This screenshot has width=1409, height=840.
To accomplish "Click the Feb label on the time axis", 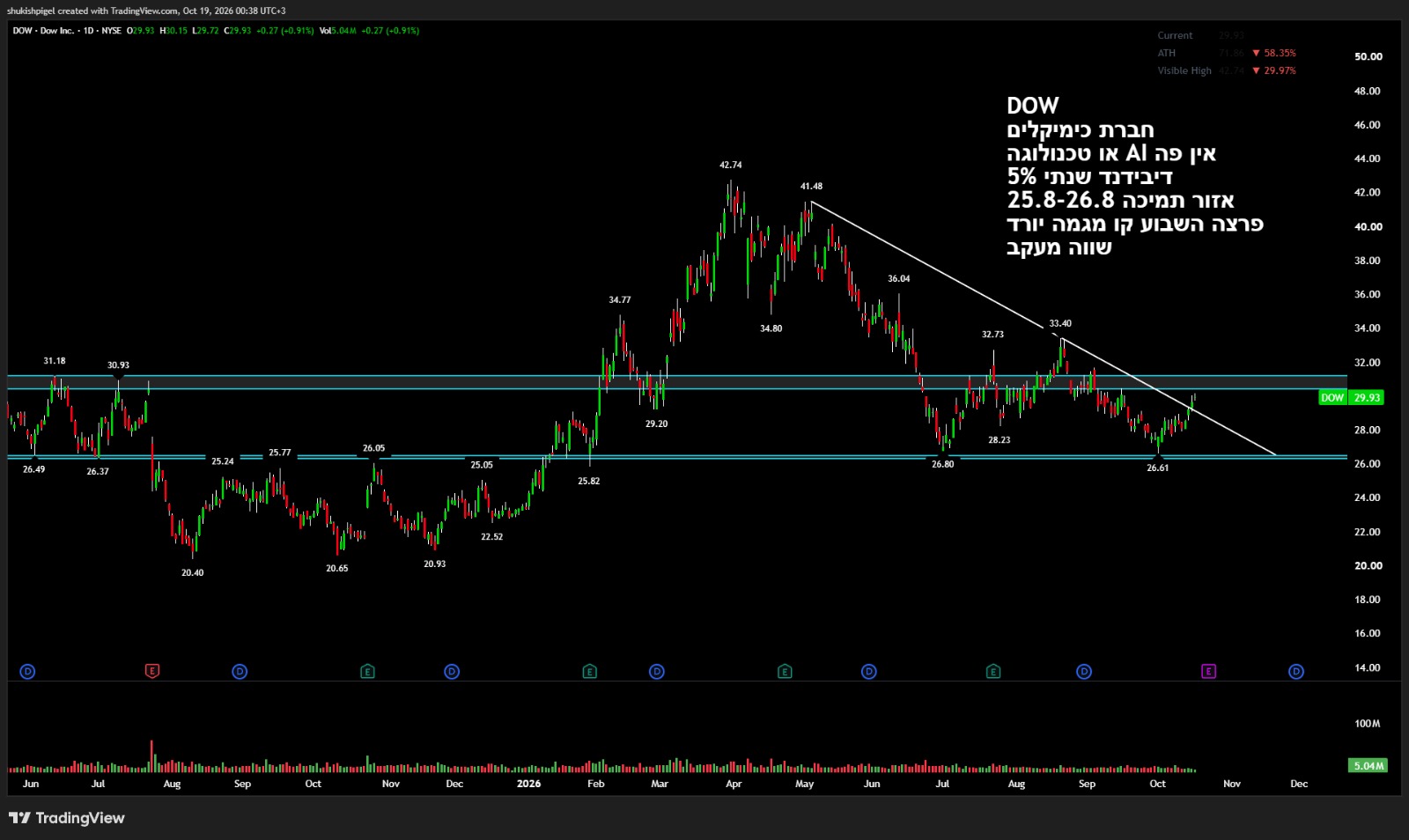I will click(596, 784).
